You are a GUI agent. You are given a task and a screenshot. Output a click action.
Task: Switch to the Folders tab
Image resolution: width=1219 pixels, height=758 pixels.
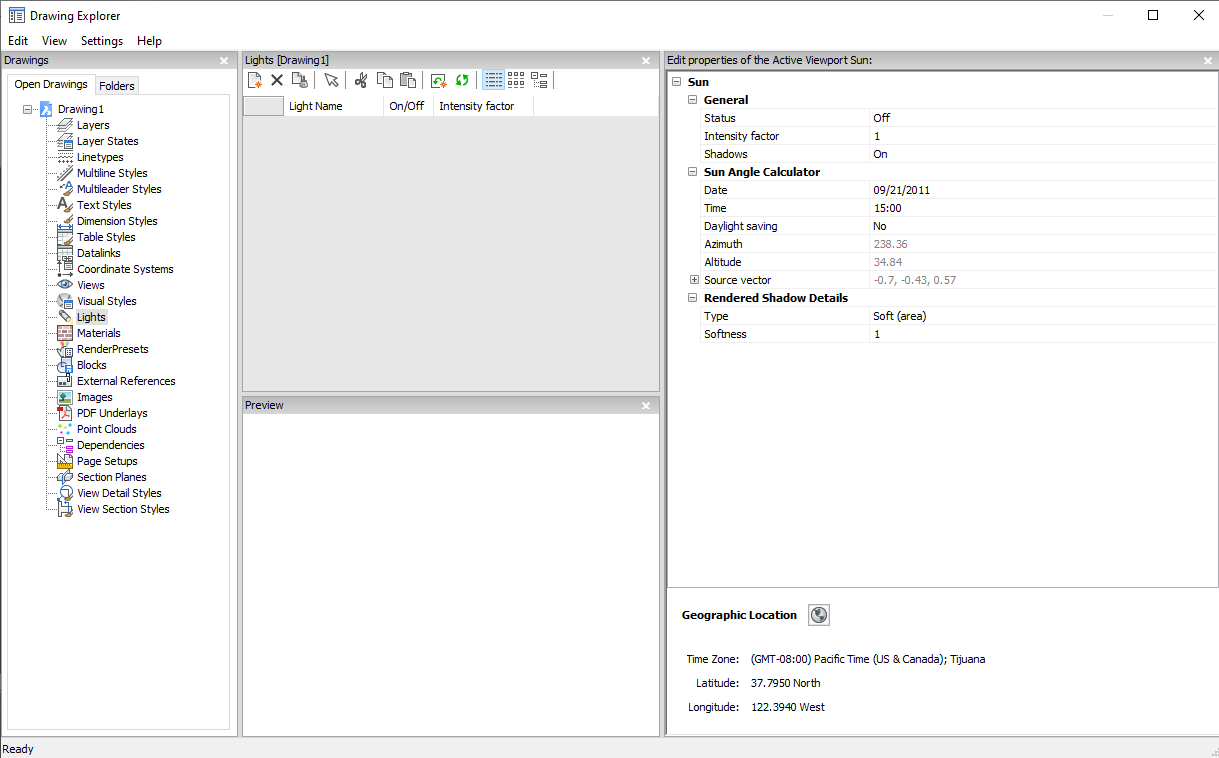117,86
